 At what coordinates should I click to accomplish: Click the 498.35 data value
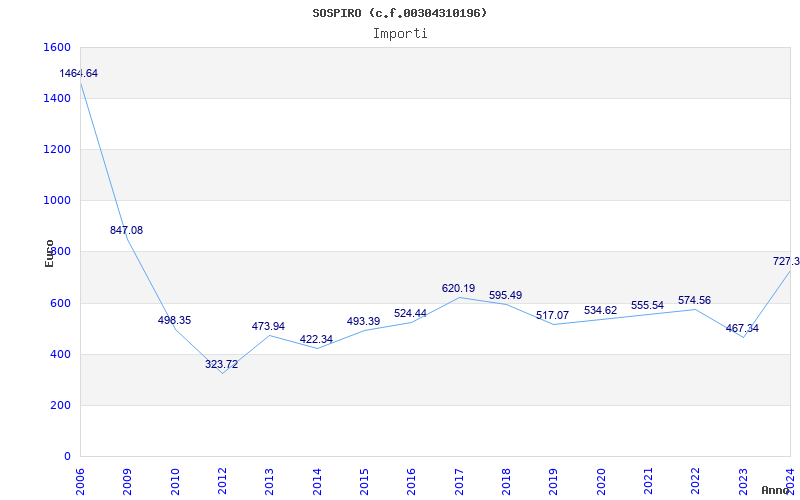coord(174,320)
